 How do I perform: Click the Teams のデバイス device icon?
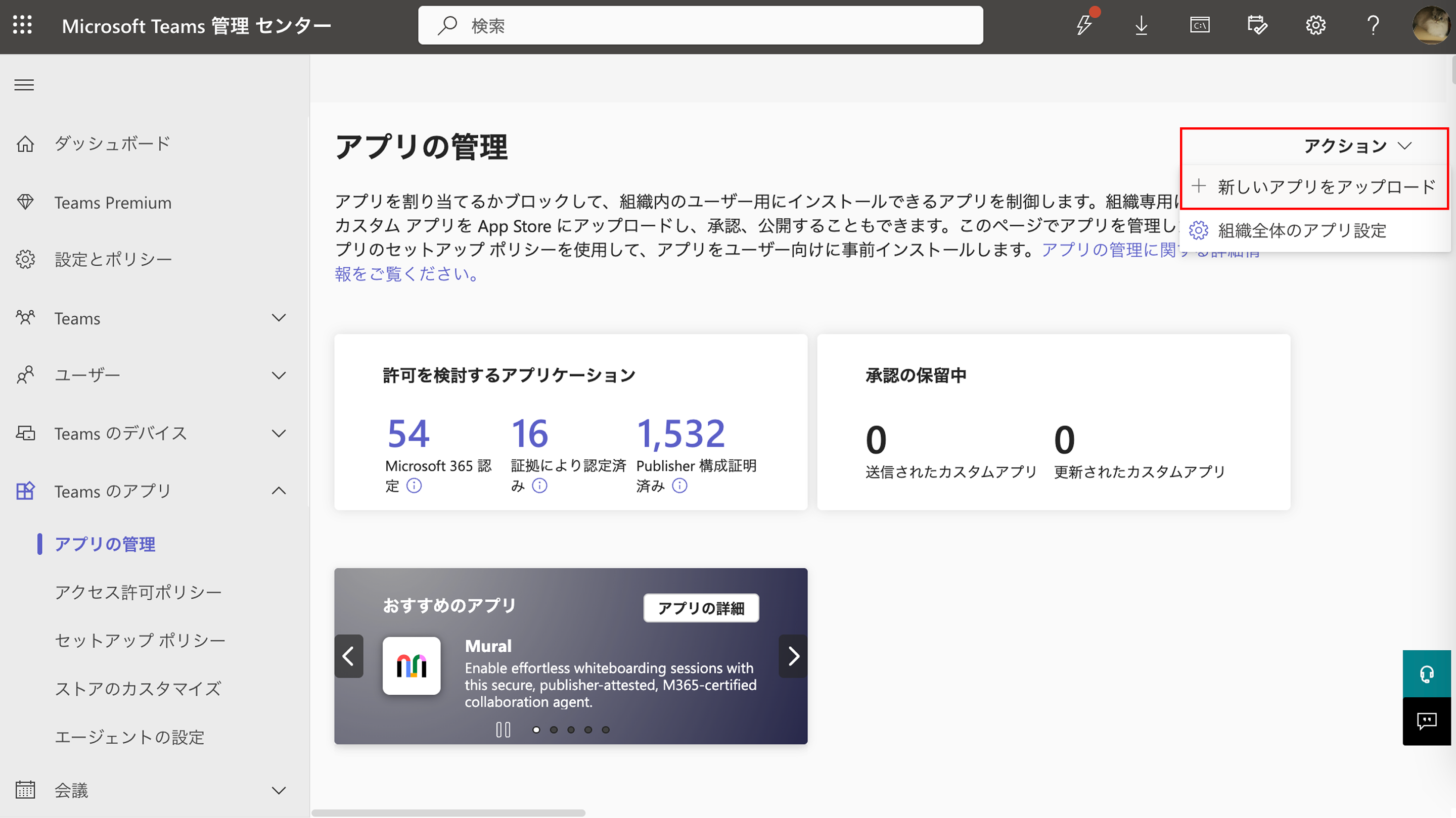[x=25, y=434]
